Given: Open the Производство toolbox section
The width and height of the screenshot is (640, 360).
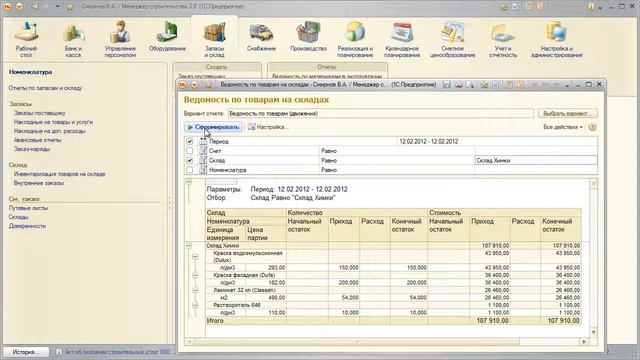Looking at the screenshot, I should tap(309, 37).
